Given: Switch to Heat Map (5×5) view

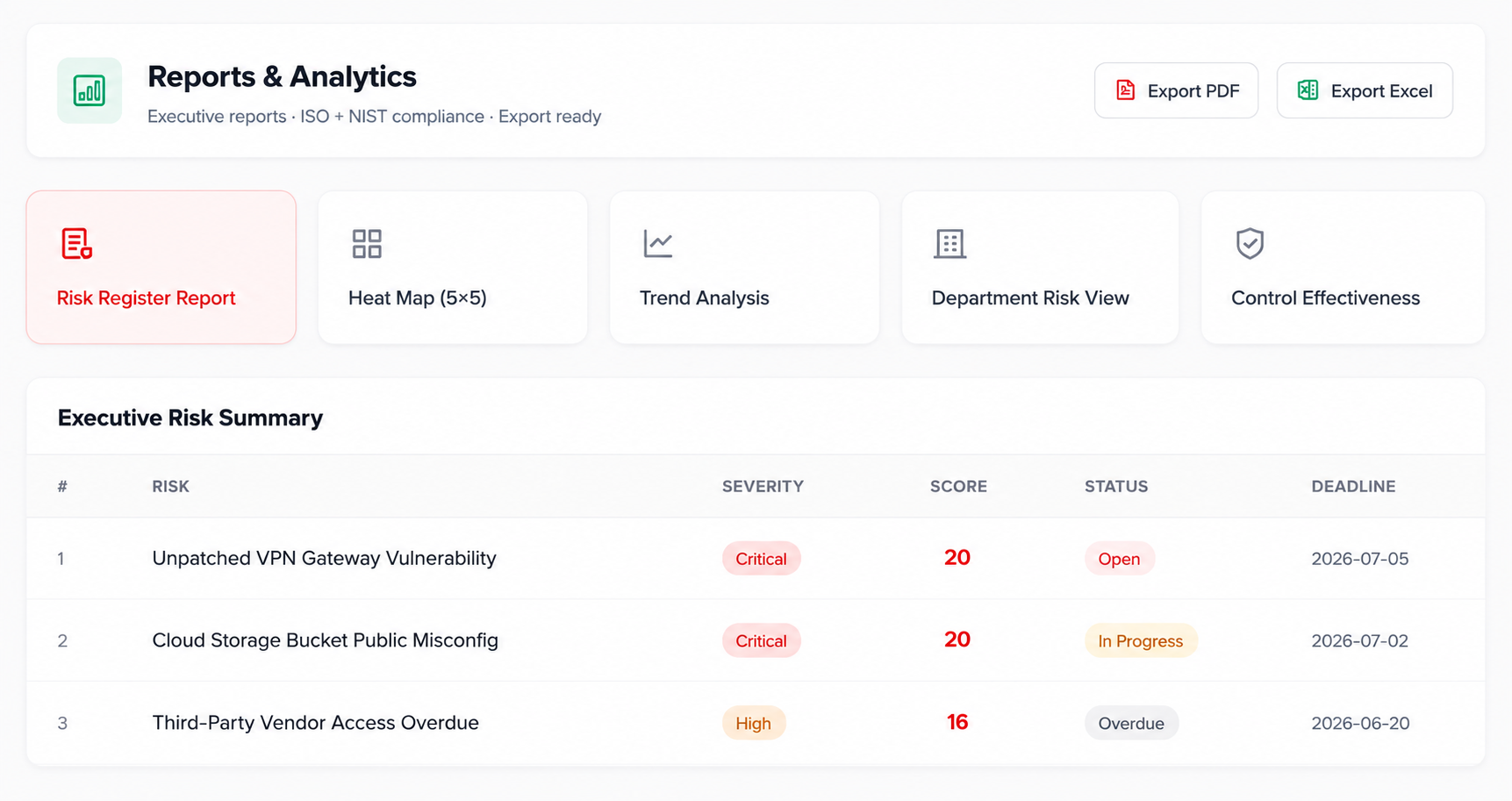Looking at the screenshot, I should 453,267.
